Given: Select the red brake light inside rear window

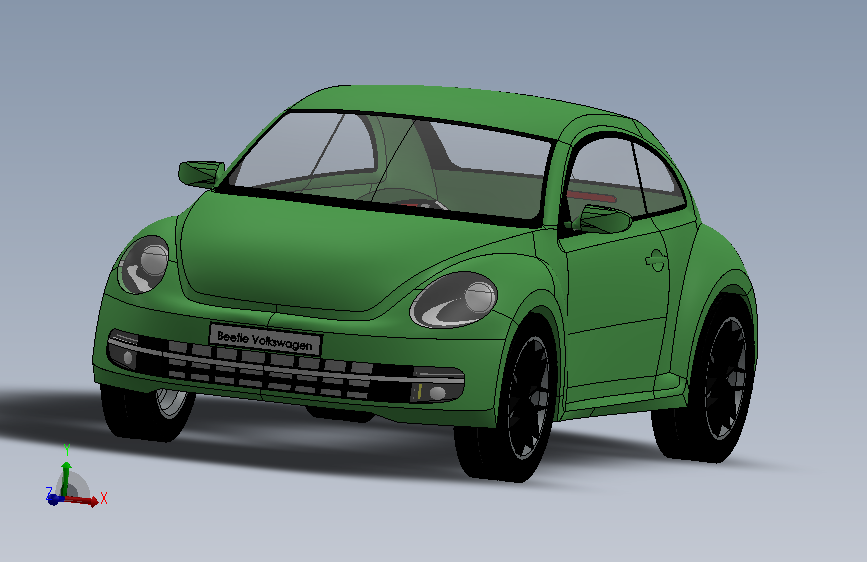Looking at the screenshot, I should 592,196.
